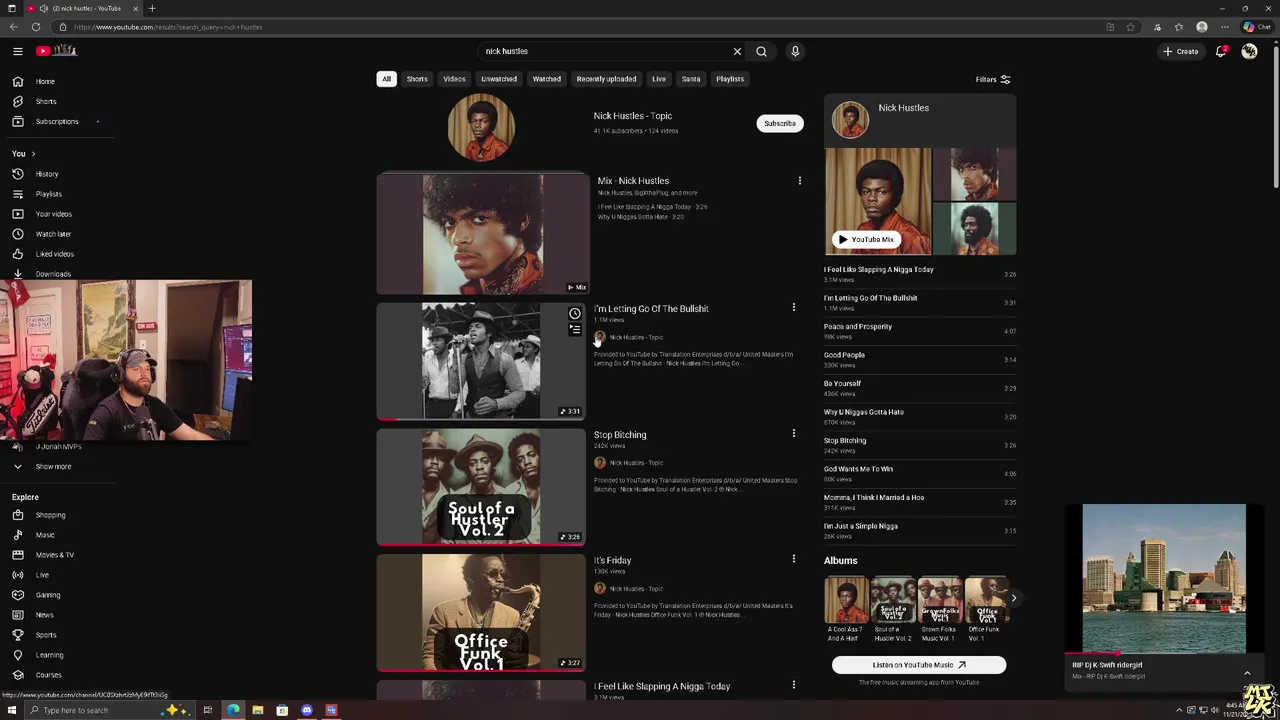The image size is (1280, 720).
Task: Bookmark this page with star icon
Action: point(1130,27)
